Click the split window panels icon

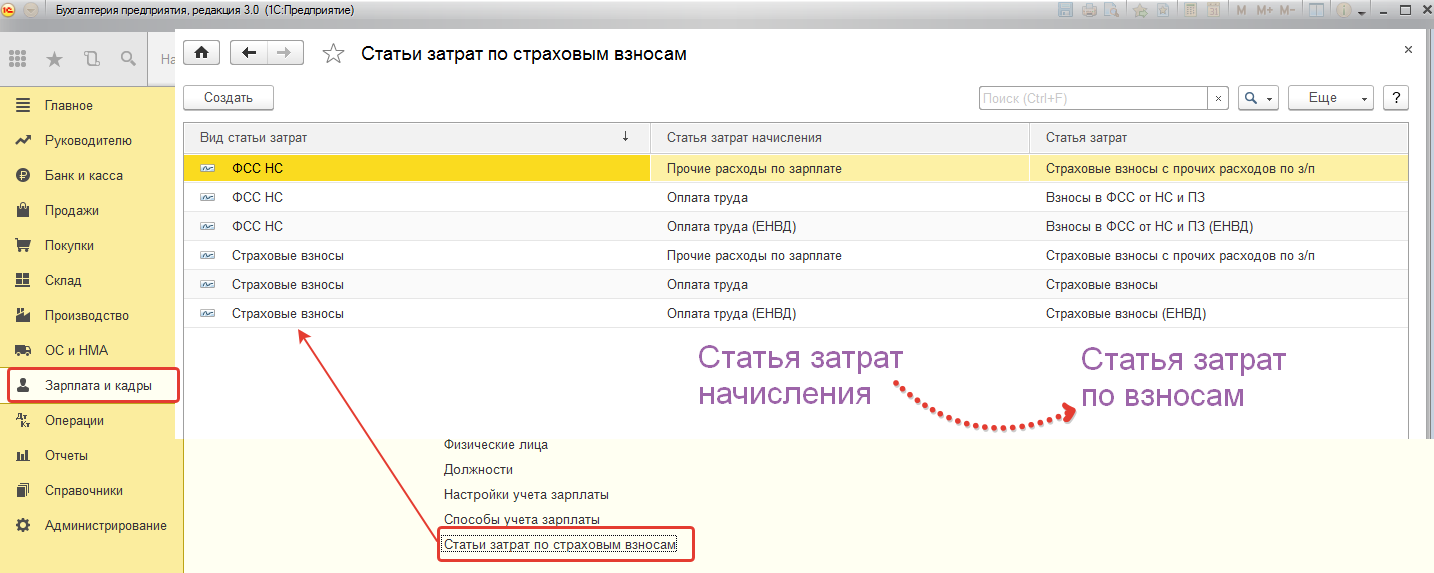tap(1316, 10)
